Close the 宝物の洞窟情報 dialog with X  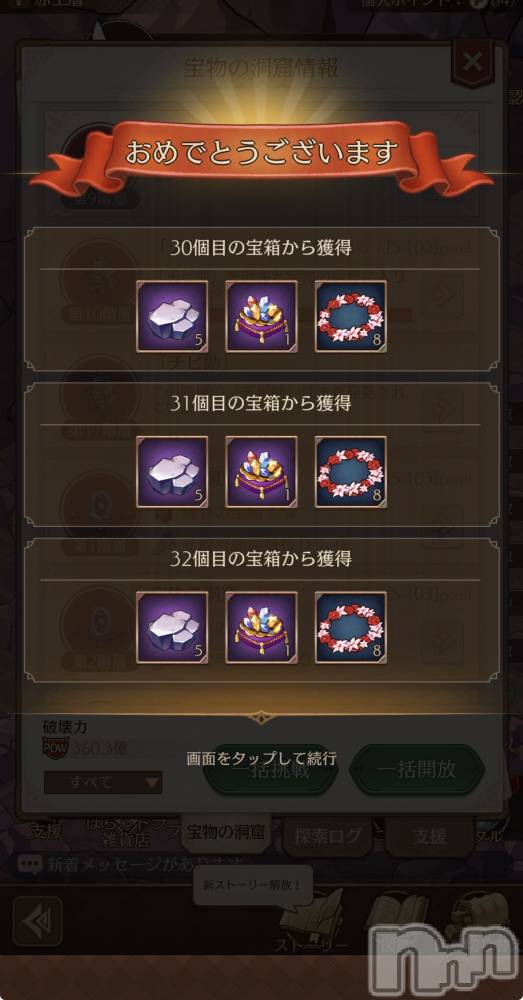click(472, 62)
